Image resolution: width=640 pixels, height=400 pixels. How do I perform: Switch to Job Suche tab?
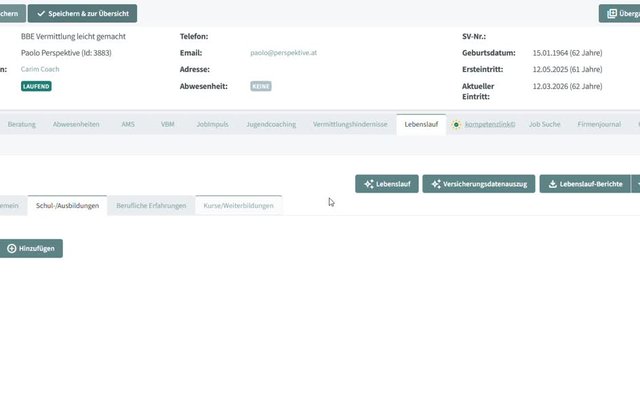click(x=544, y=124)
